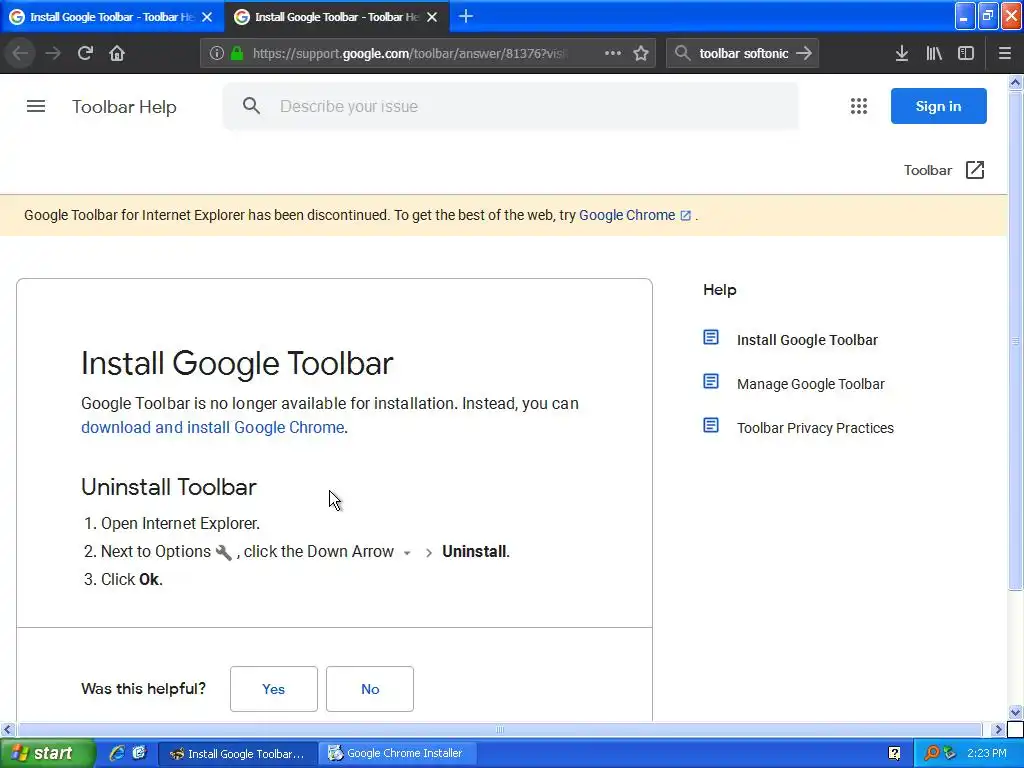This screenshot has width=1024, height=768.
Task: Click the Sign in button
Action: point(938,106)
